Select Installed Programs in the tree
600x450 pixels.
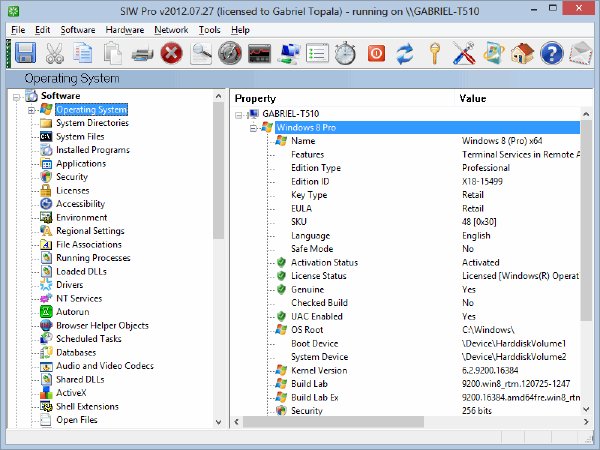tap(93, 150)
